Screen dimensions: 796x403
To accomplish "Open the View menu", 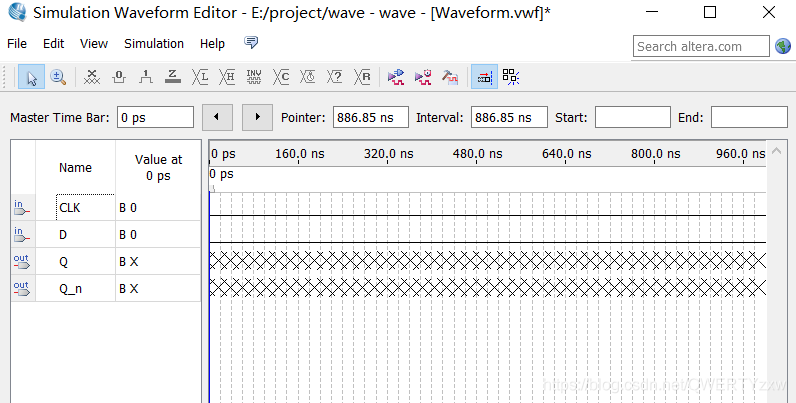I will [94, 44].
